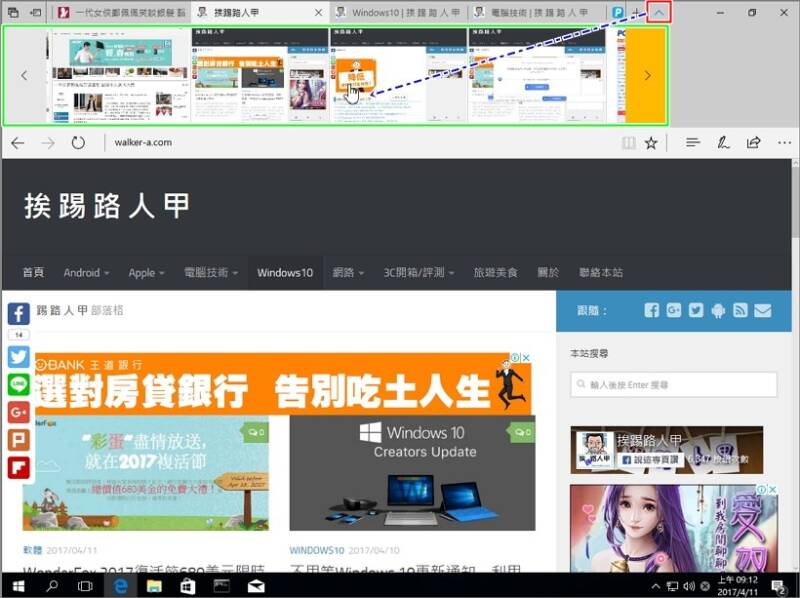Screen dimensions: 800x598
Task: Open the 首頁 nav item
Action: (33, 272)
